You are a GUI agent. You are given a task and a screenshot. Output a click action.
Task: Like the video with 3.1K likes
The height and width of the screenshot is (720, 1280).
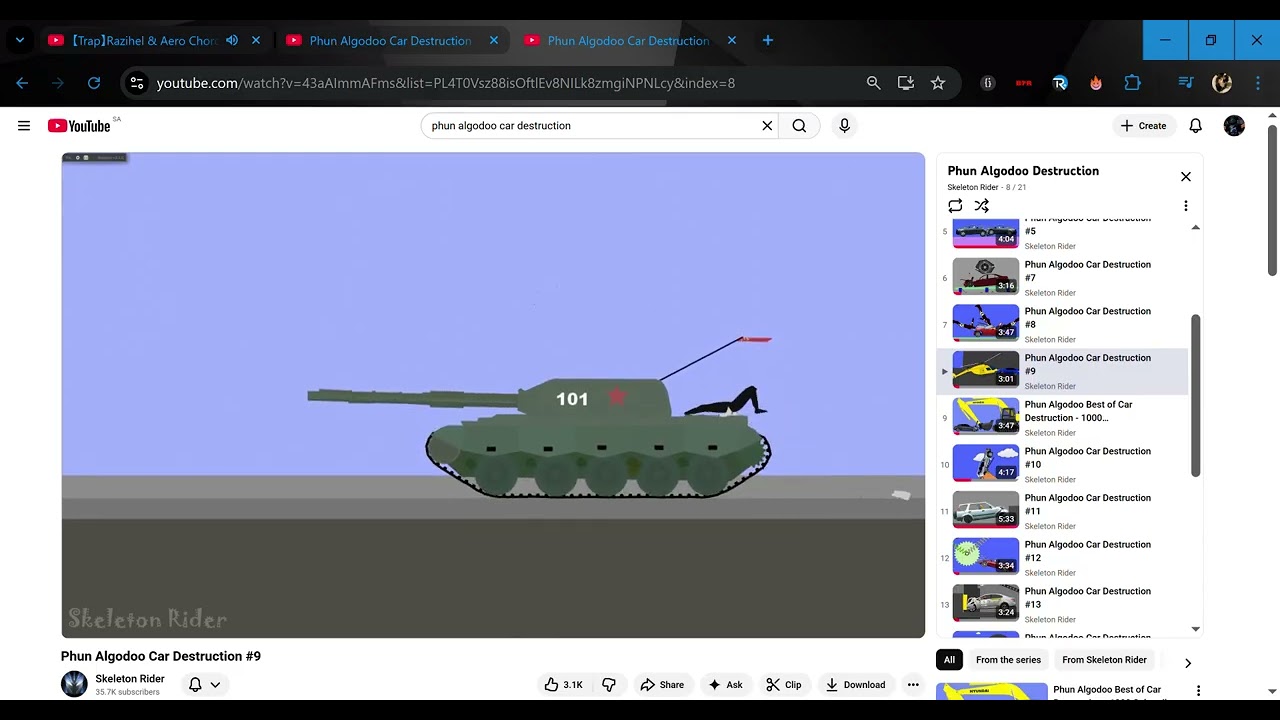pyautogui.click(x=563, y=685)
